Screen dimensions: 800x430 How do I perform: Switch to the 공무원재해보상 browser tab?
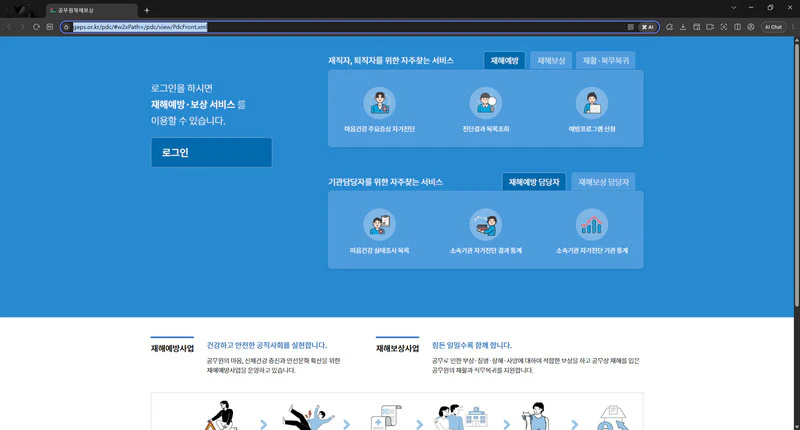click(92, 10)
